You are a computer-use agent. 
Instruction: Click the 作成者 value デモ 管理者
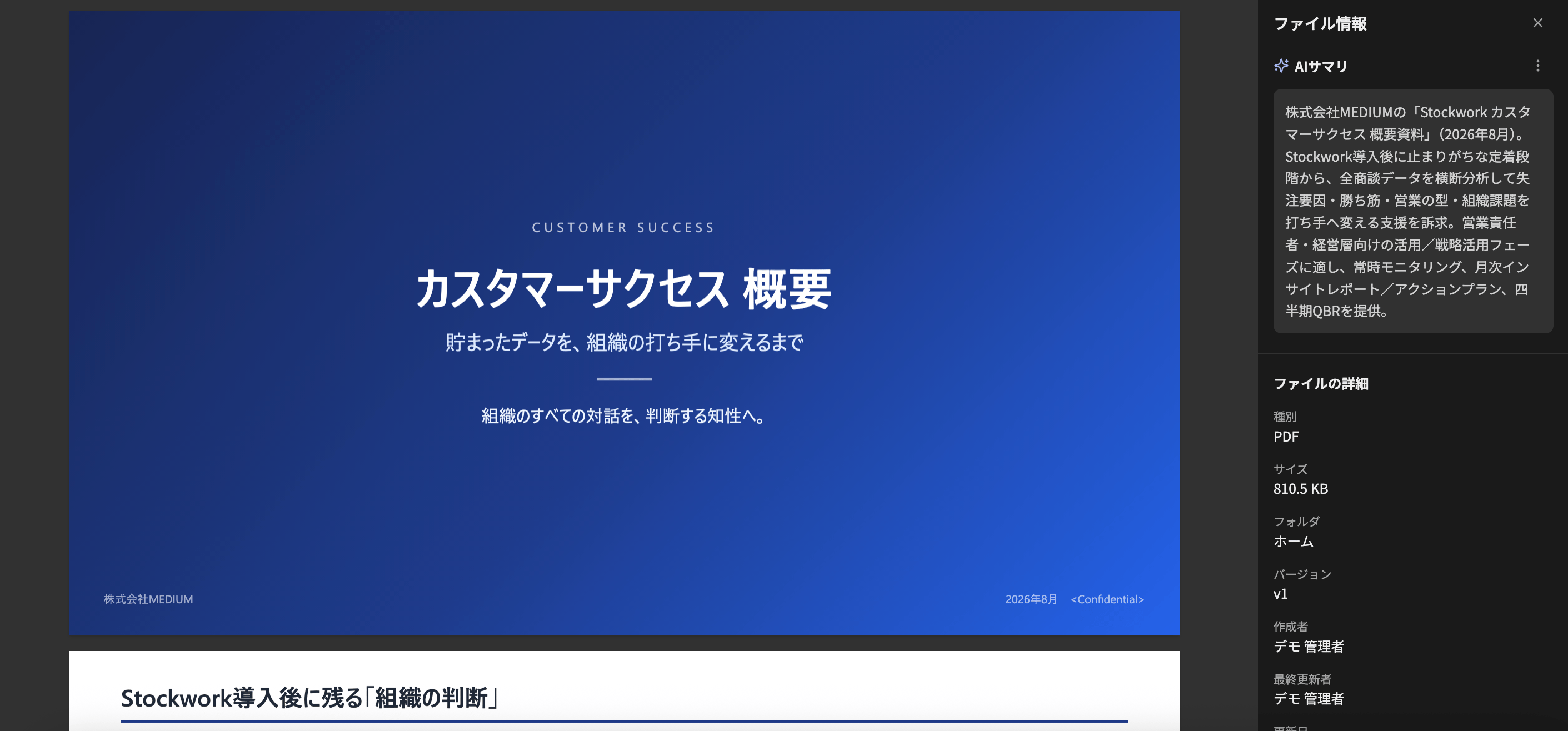click(1309, 647)
